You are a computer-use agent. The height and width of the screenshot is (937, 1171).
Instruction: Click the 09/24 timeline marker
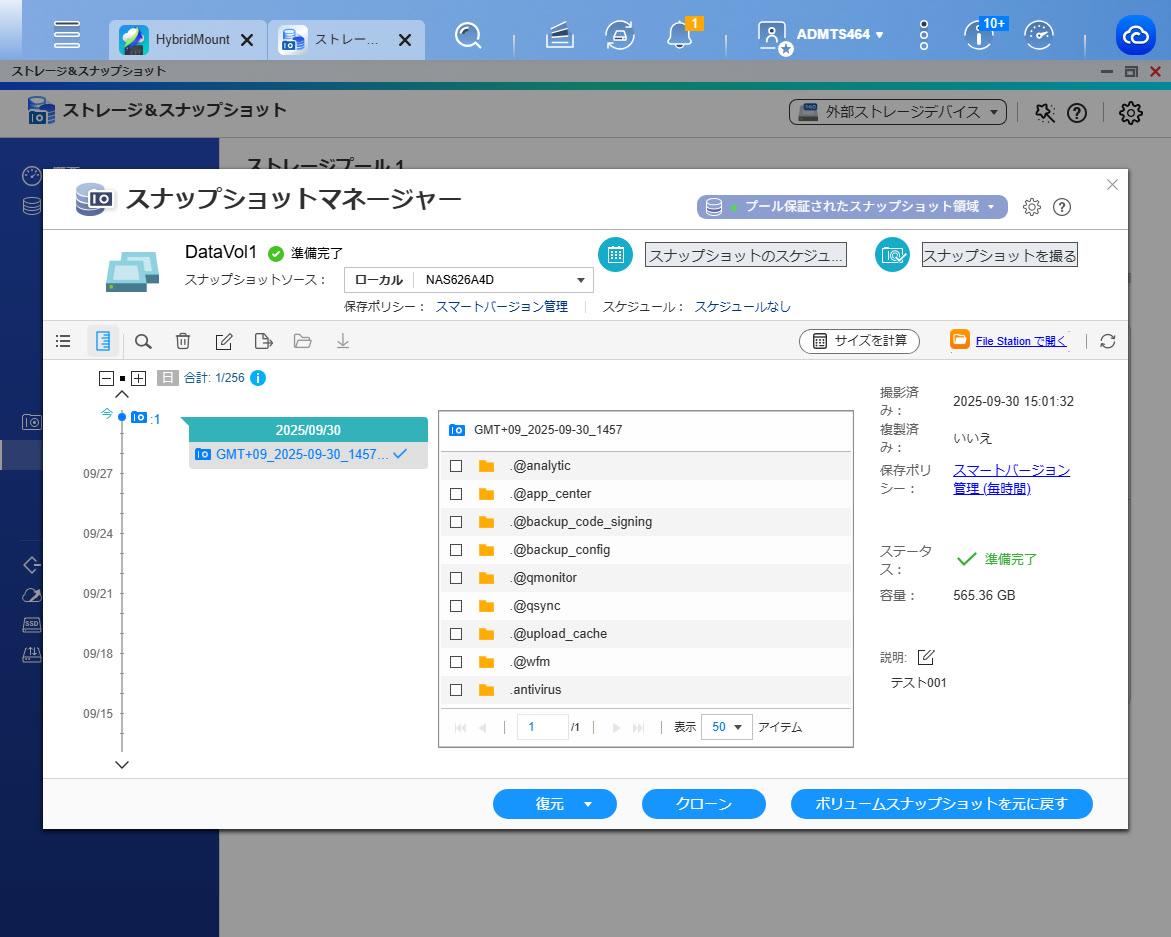click(x=98, y=534)
